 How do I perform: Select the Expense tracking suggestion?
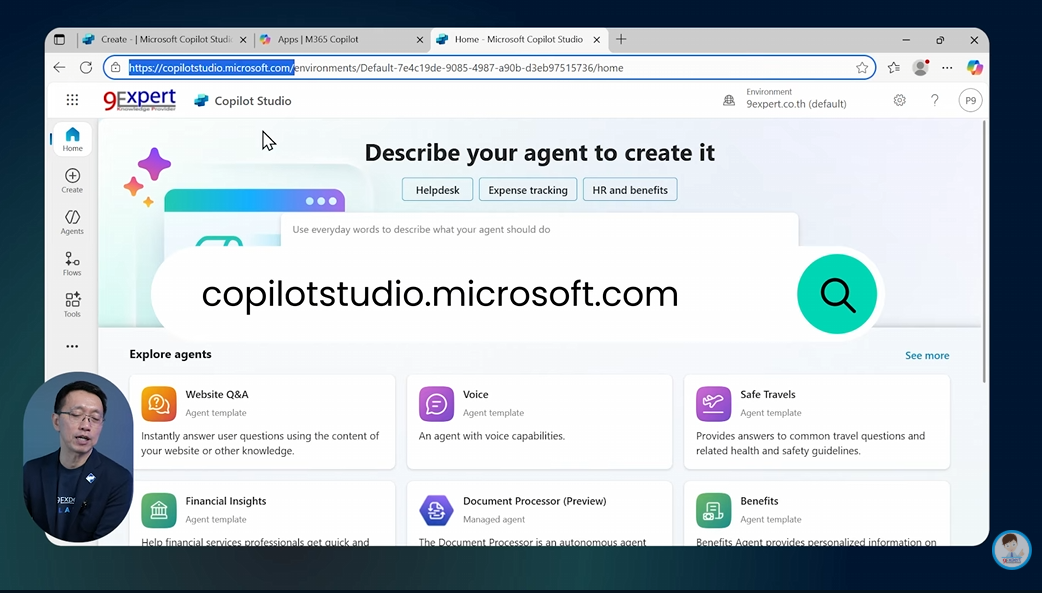[527, 189]
